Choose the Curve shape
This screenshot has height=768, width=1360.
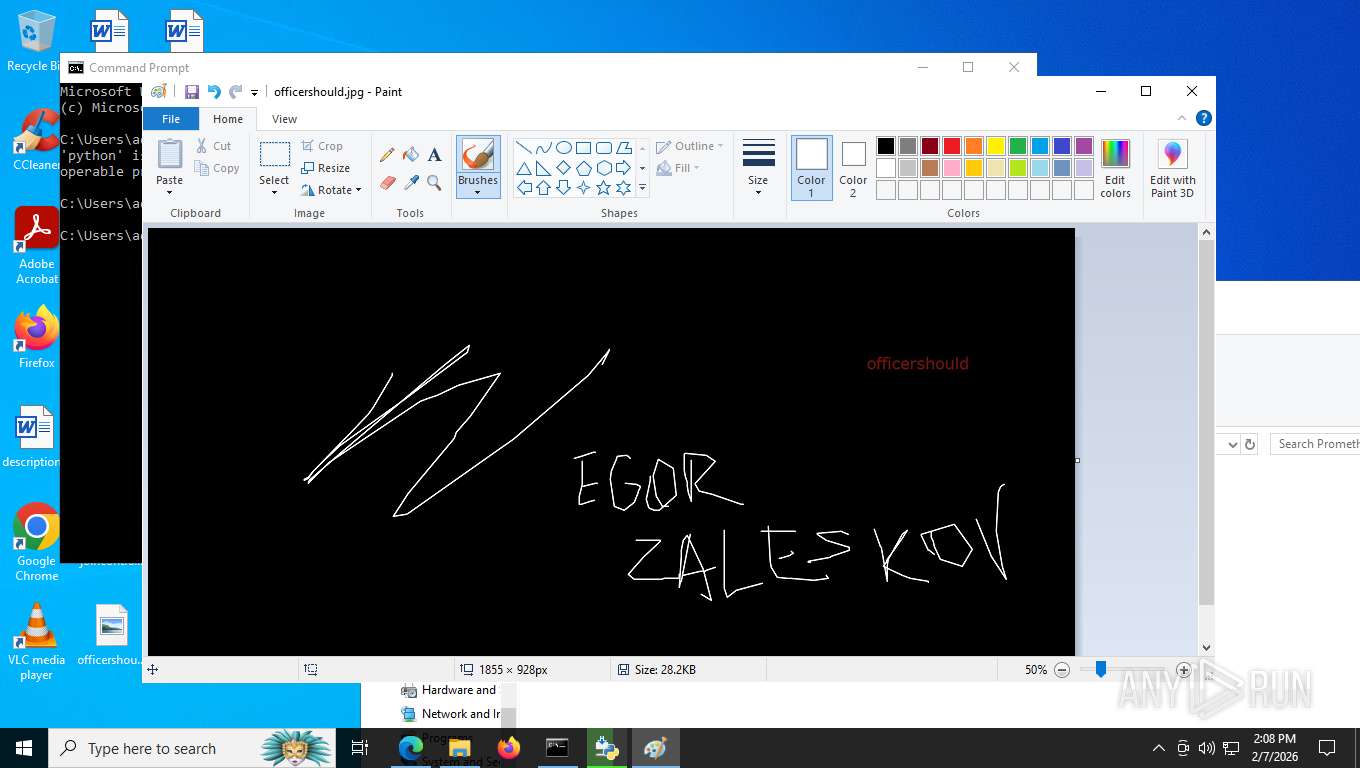543,147
